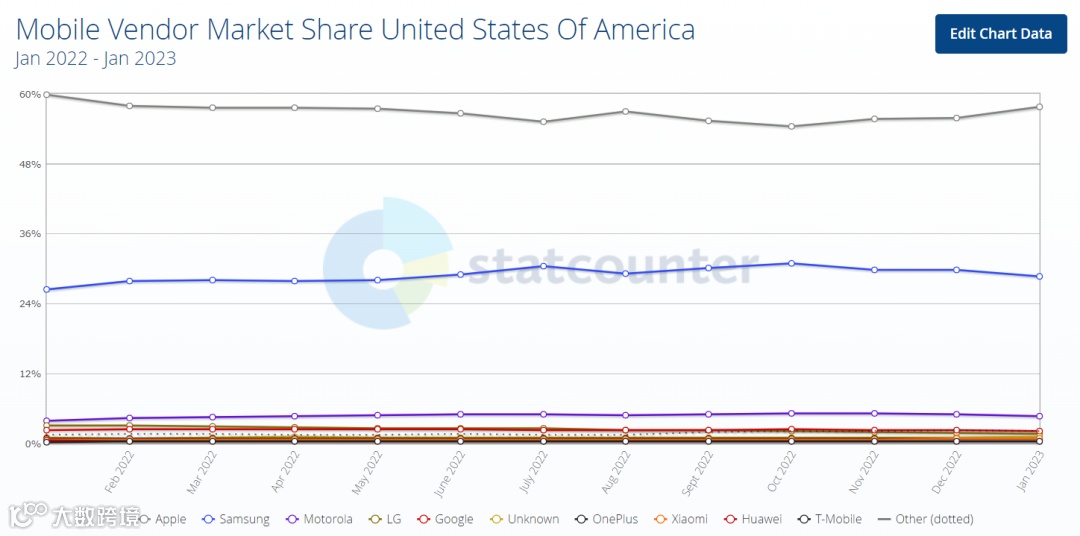
Task: Toggle the Unknown series in legend
Action: tap(524, 519)
